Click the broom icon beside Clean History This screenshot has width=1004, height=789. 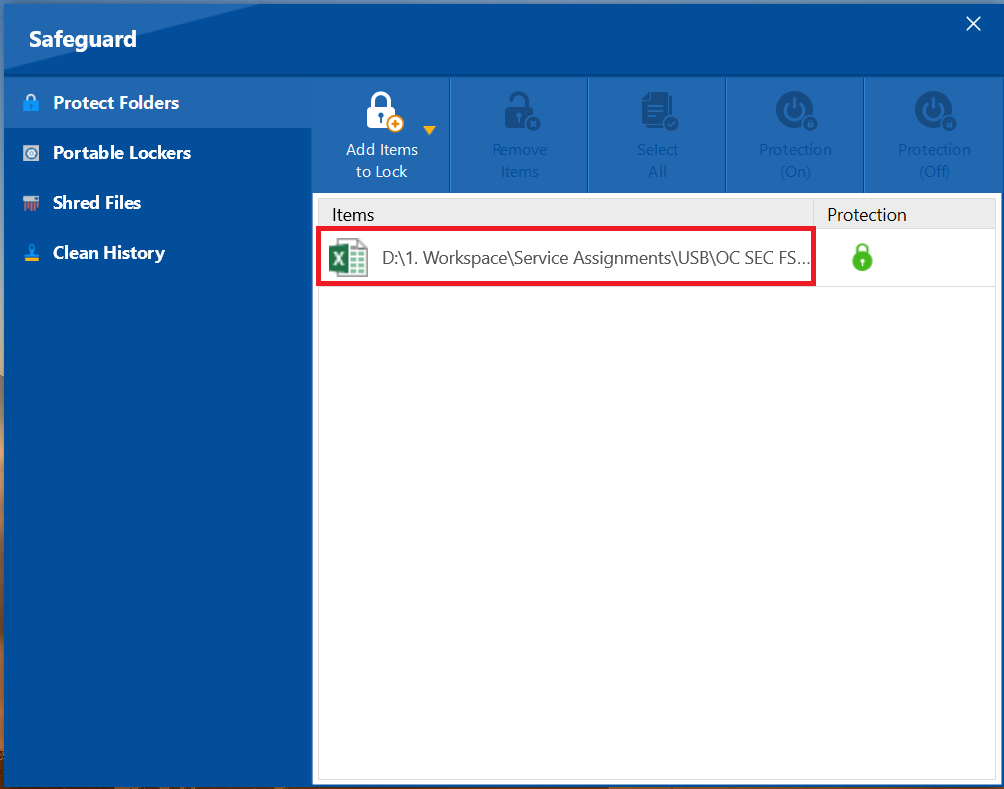(x=31, y=253)
